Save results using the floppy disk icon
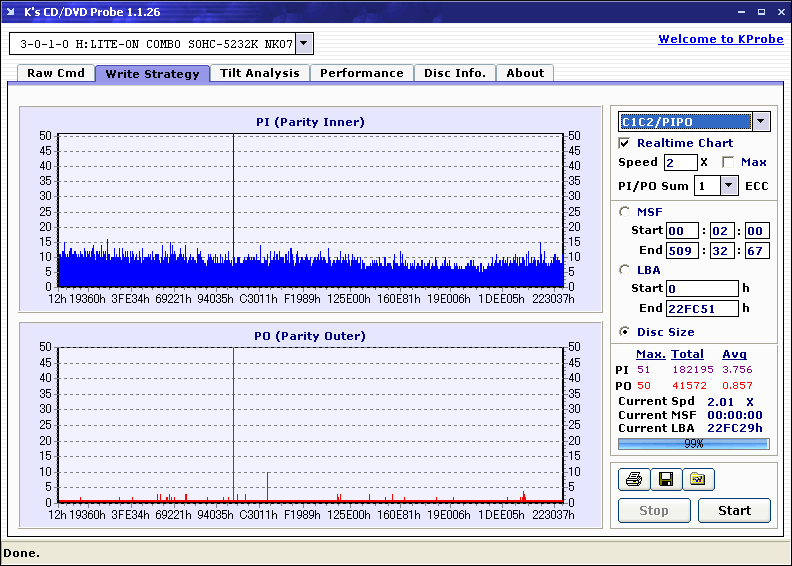The height and width of the screenshot is (566, 792). (665, 480)
